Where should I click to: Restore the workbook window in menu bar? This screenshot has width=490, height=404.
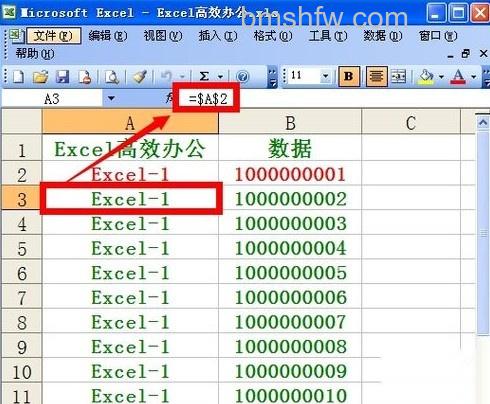pos(466,53)
